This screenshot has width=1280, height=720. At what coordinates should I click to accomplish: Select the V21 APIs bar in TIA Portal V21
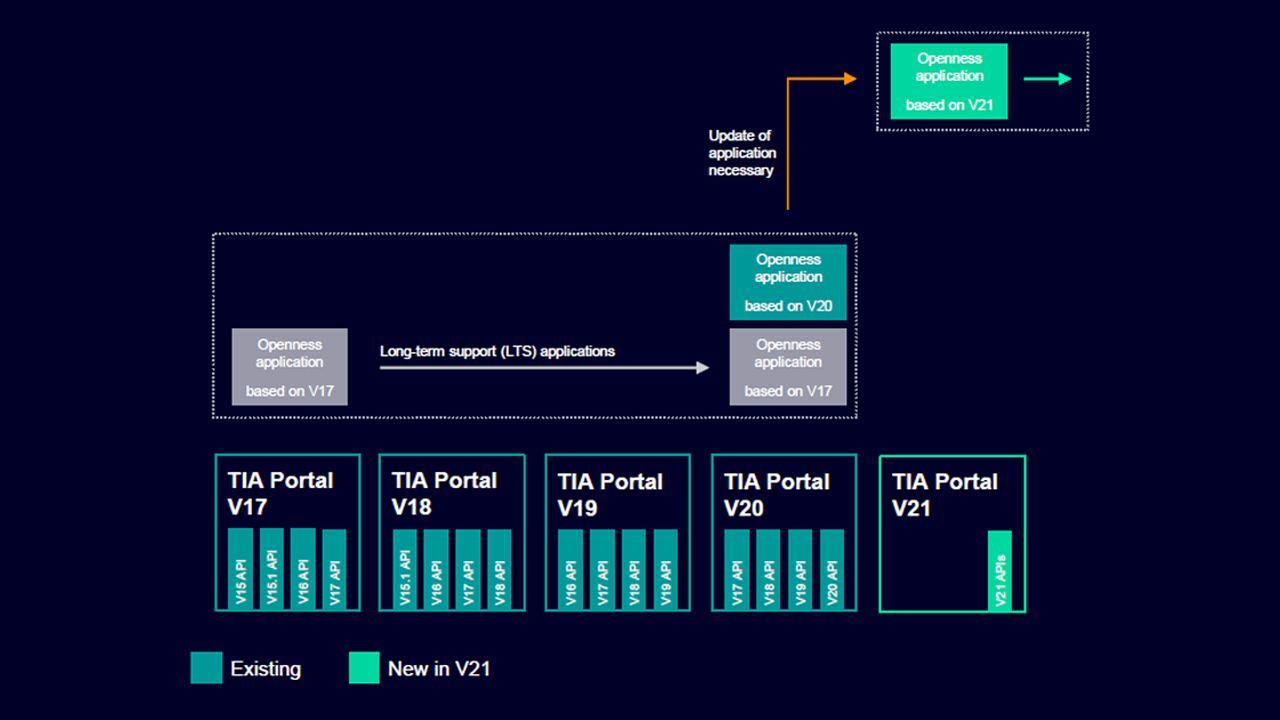tap(999, 571)
